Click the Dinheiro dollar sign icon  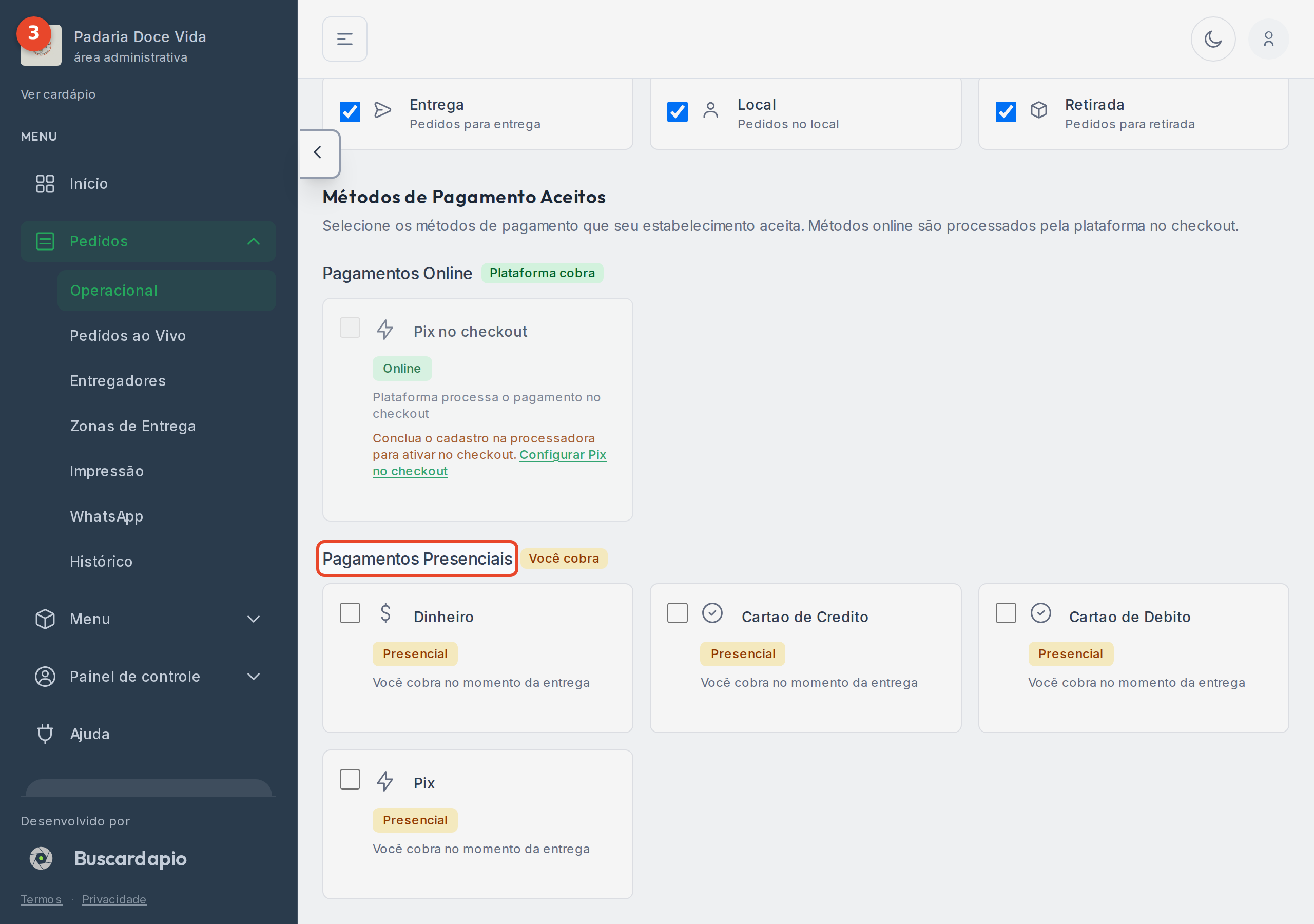point(385,612)
